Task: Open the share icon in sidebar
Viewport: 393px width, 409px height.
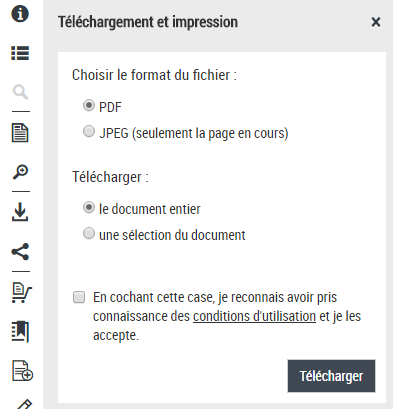Action: [x=20, y=252]
